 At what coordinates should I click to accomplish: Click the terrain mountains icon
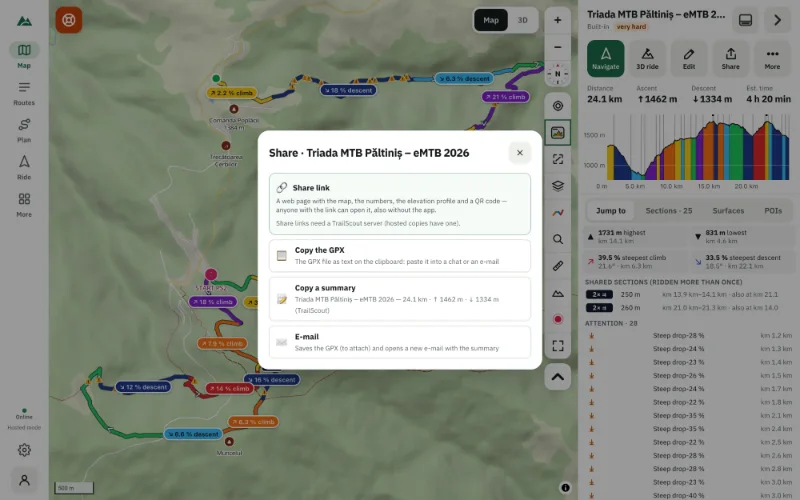coord(558,293)
